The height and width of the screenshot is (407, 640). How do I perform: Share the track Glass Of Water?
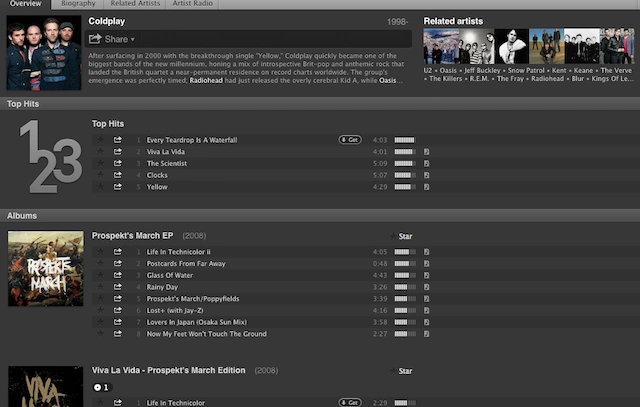tap(118, 275)
